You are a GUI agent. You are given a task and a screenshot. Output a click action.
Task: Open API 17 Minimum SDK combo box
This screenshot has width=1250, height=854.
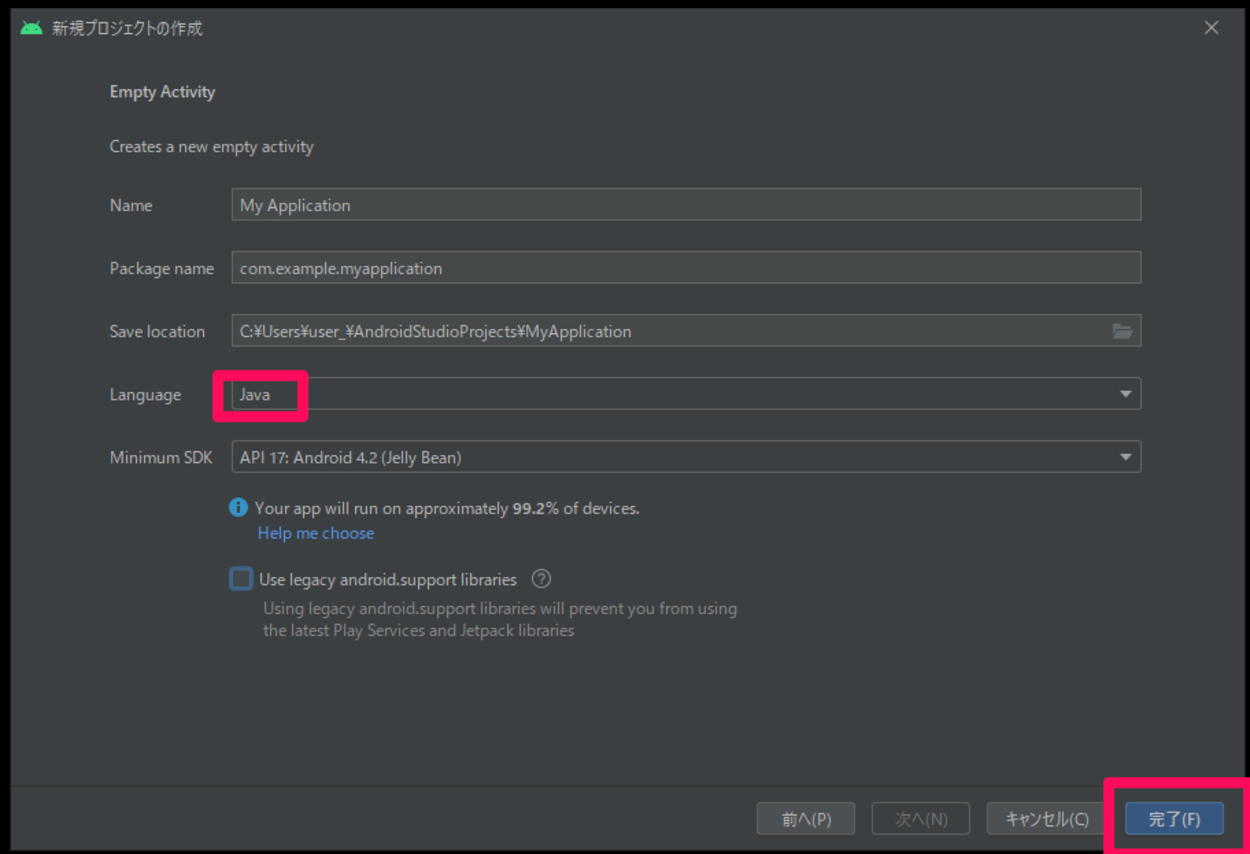(x=686, y=457)
